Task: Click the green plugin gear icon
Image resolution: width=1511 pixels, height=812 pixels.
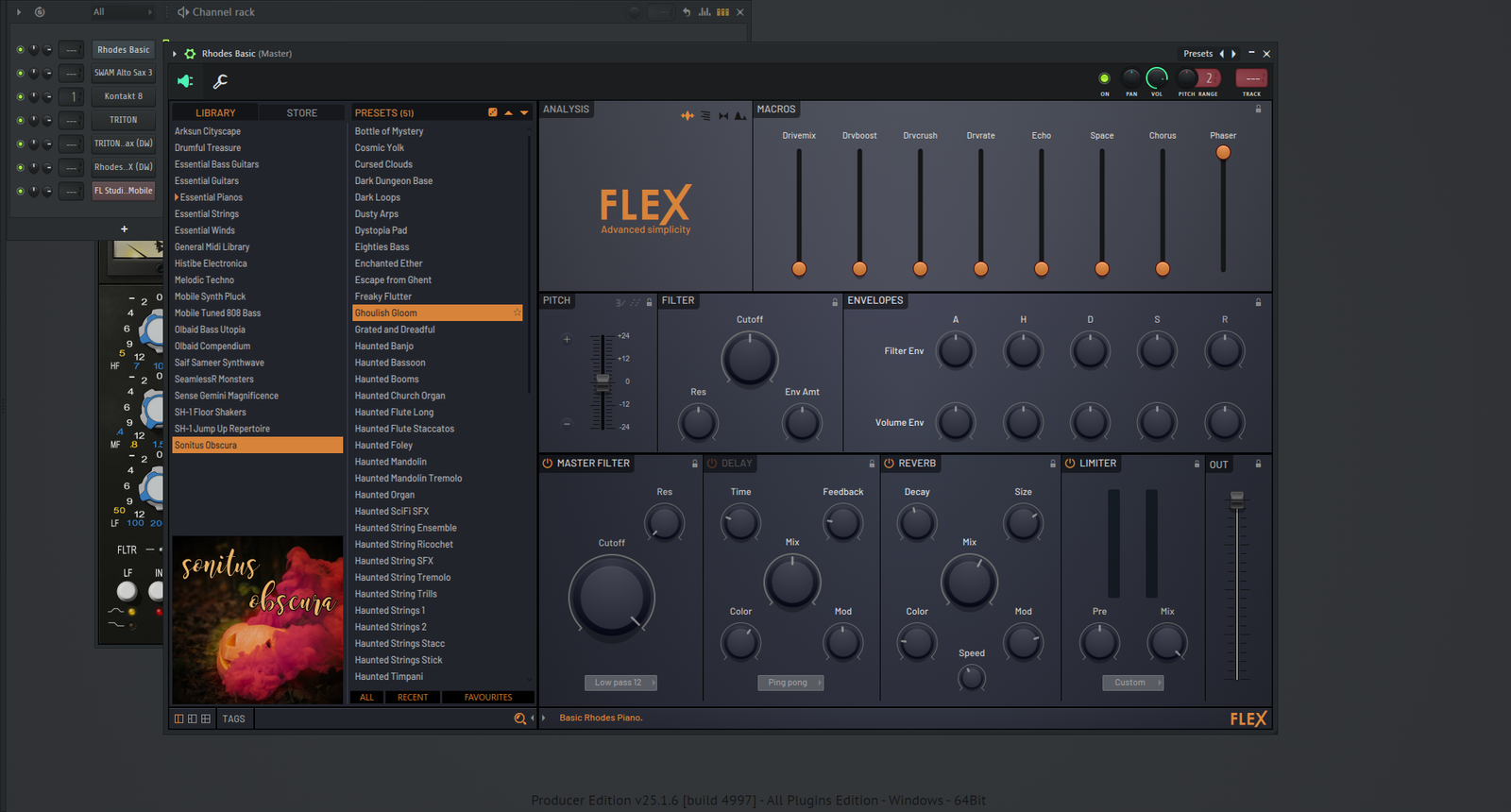Action: pyautogui.click(x=190, y=54)
